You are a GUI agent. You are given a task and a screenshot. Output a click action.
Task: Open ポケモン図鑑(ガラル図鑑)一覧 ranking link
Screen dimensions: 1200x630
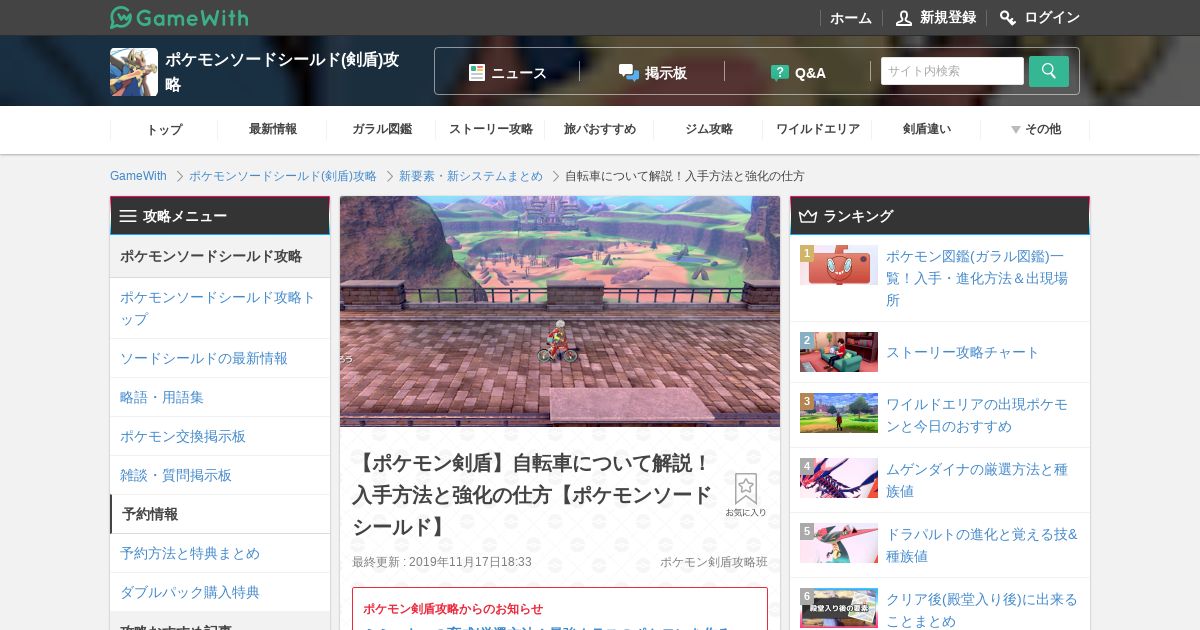pos(977,278)
